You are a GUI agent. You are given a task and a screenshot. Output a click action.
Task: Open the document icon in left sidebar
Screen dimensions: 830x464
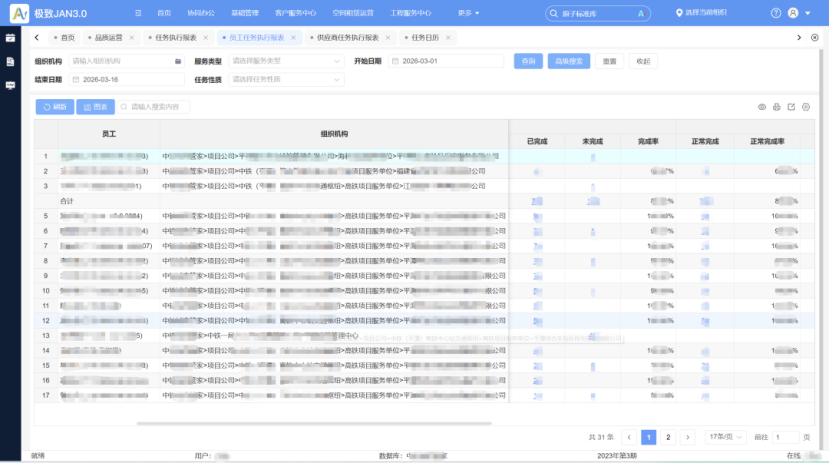tap(10, 61)
